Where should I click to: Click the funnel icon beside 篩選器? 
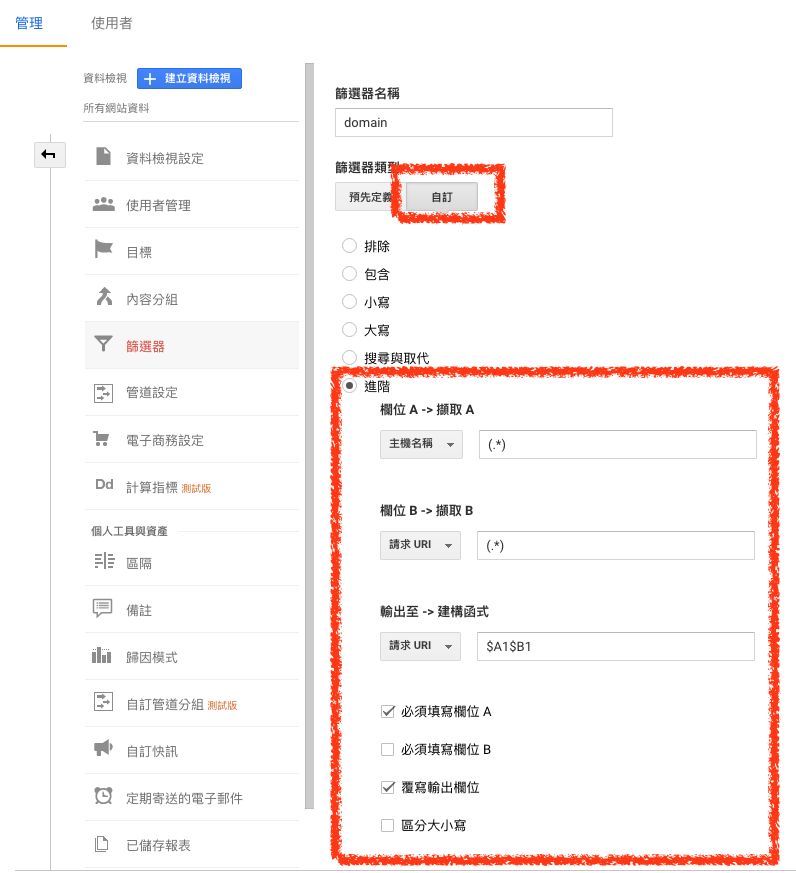pos(104,344)
